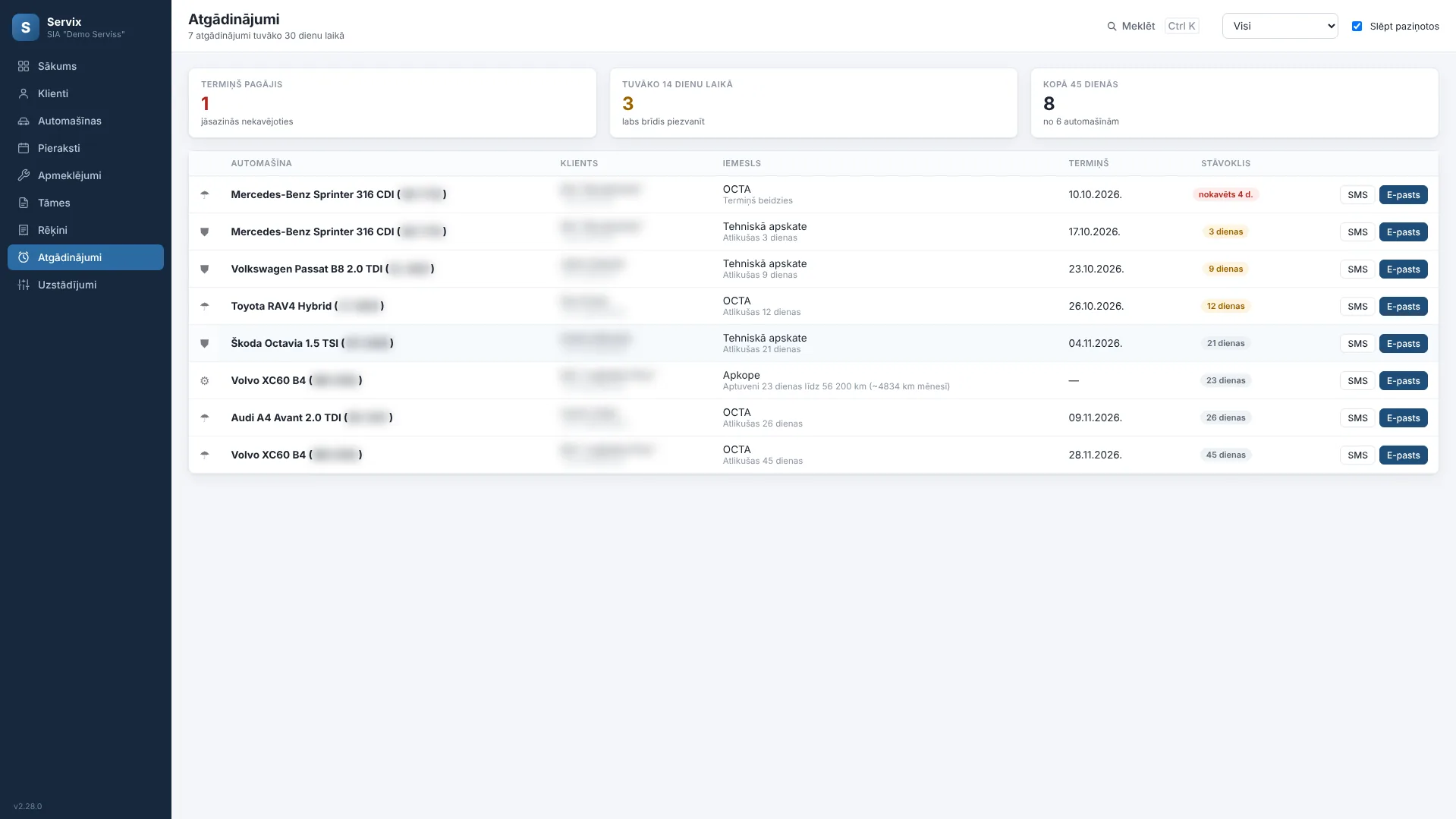1456x819 pixels.
Task: Go to Pieraksti menu item
Action: coord(86,148)
